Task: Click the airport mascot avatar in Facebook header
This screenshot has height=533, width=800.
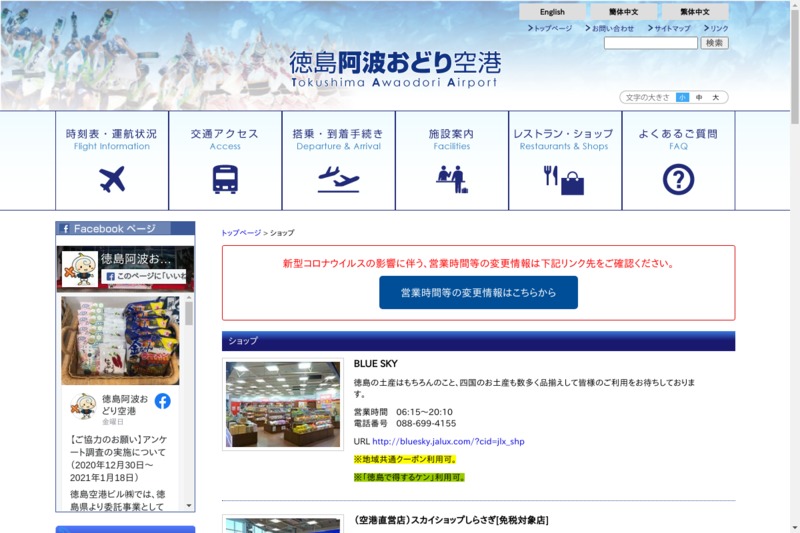Action: (79, 268)
